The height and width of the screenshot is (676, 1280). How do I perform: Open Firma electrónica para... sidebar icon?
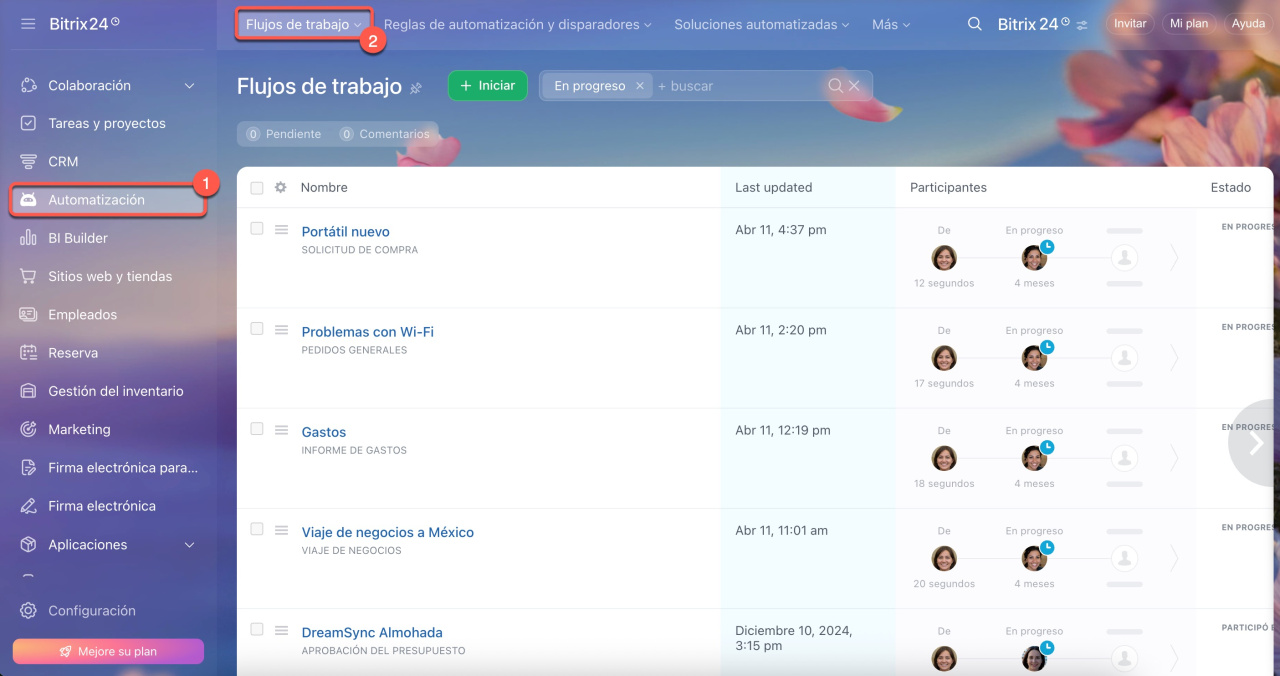click(x=29, y=467)
